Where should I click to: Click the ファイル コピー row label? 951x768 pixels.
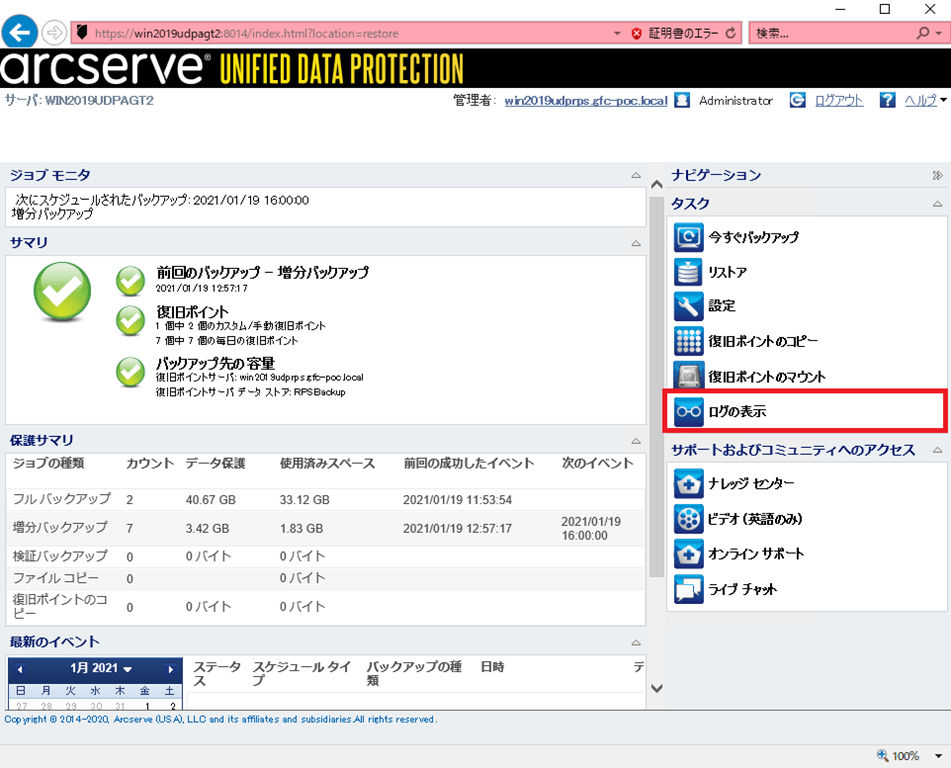pyautogui.click(x=56, y=578)
